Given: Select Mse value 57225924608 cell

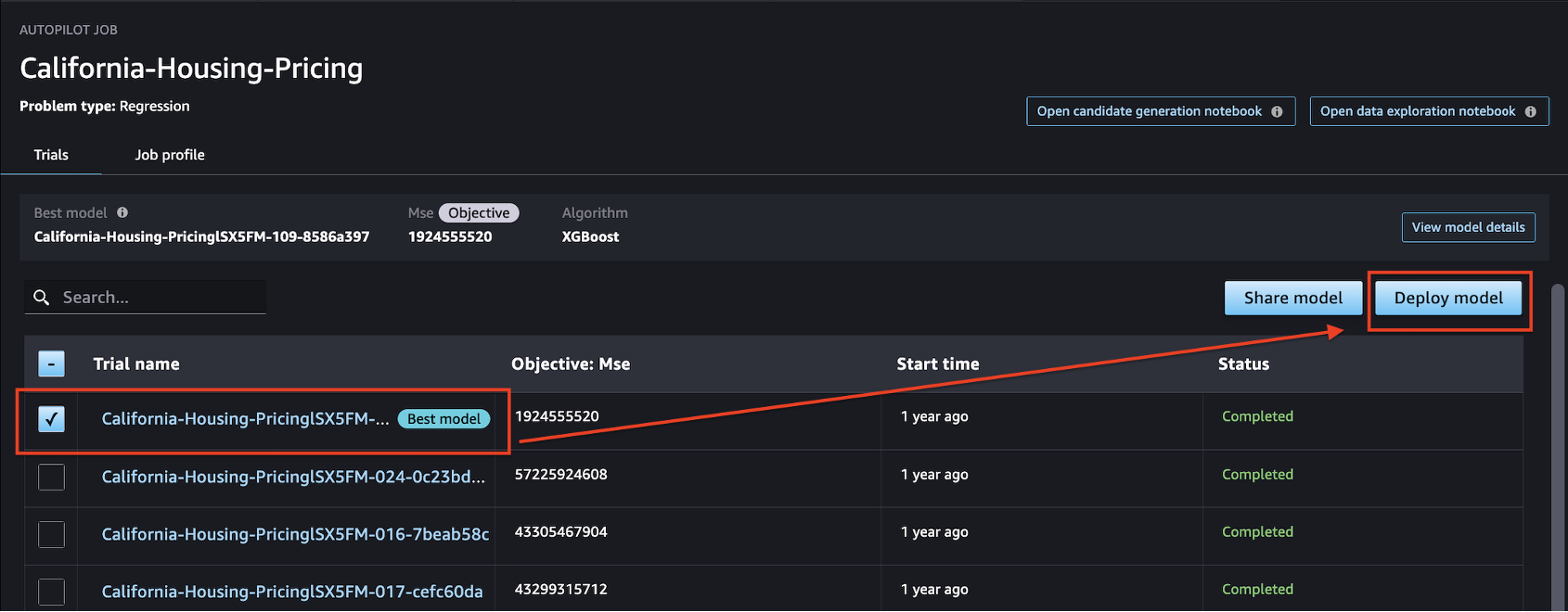Looking at the screenshot, I should [x=561, y=475].
